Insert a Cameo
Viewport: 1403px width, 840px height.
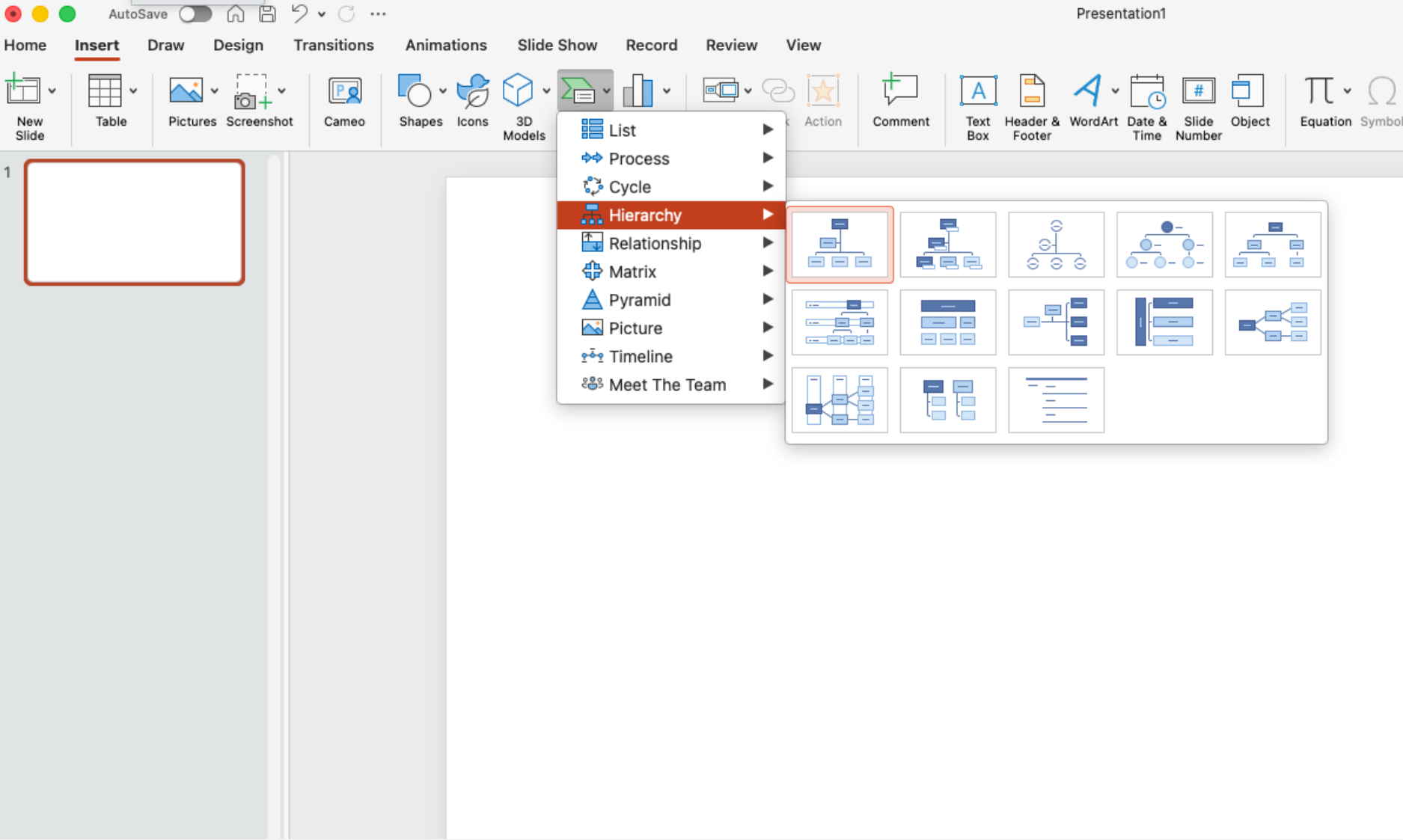[344, 100]
